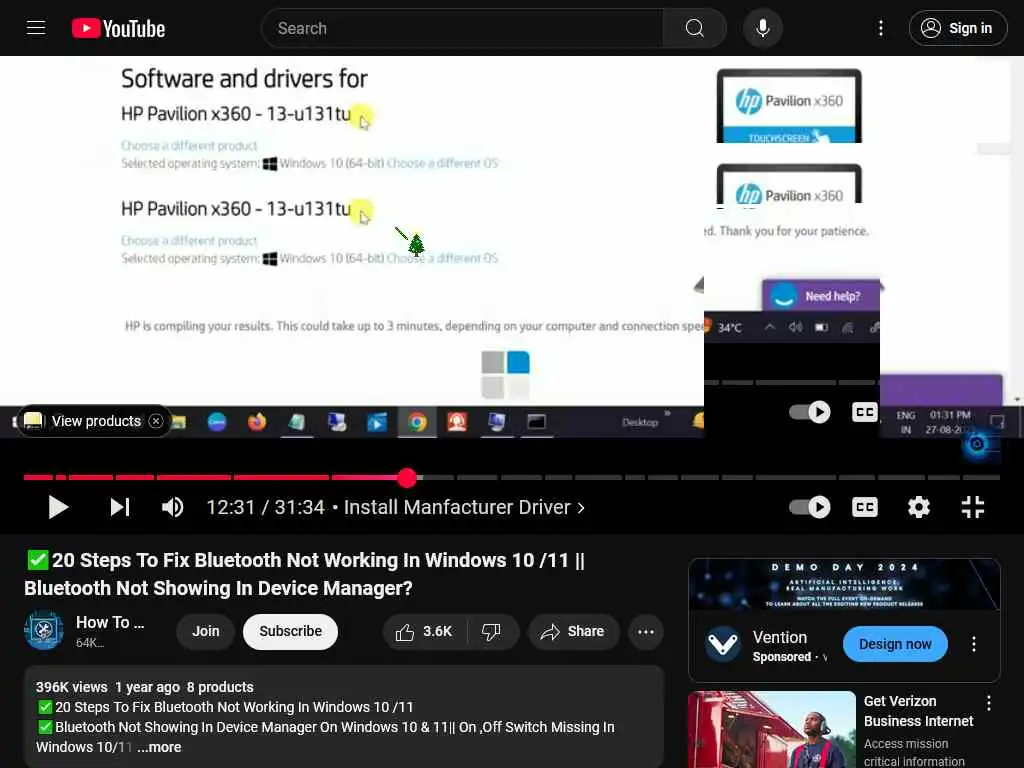Screen dimensions: 1024x768
Task: Go to YouTube home via logo
Action: click(x=118, y=28)
